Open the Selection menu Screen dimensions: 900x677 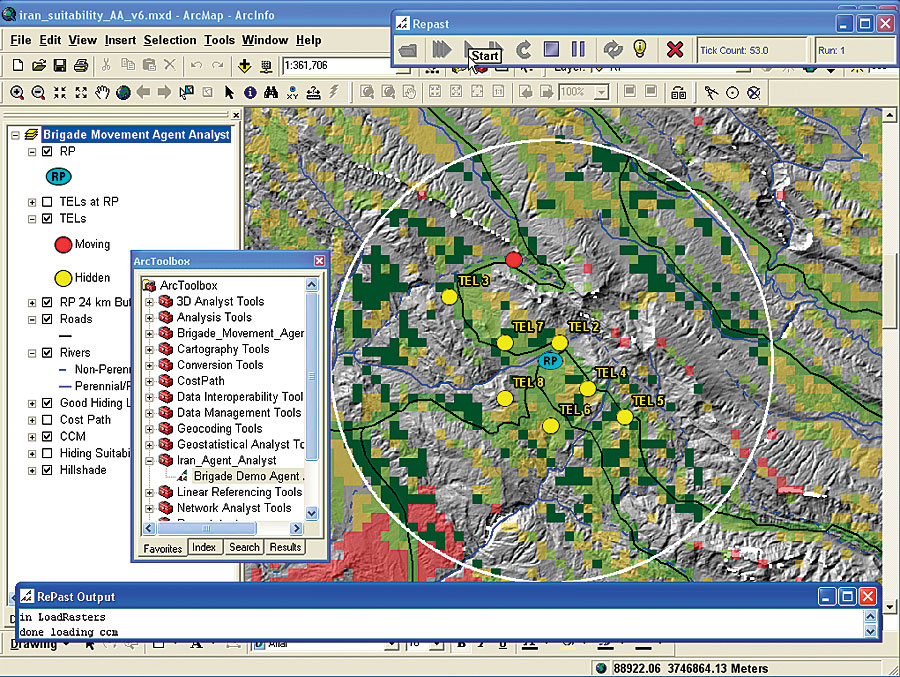click(x=170, y=40)
